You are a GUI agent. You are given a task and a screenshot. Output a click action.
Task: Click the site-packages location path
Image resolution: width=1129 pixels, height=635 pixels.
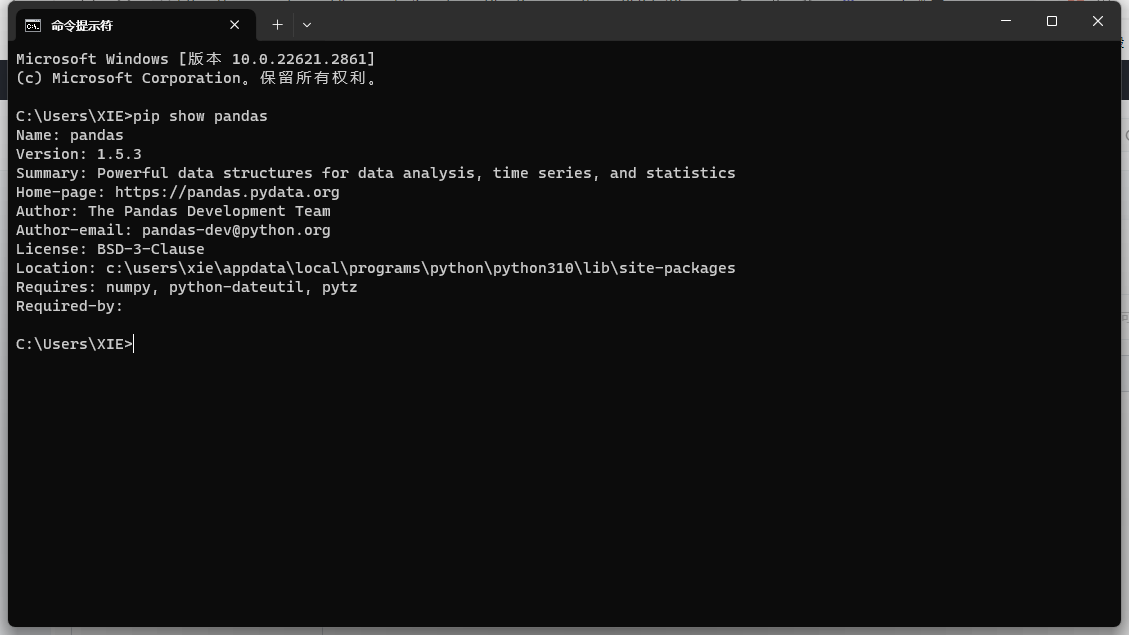(420, 268)
